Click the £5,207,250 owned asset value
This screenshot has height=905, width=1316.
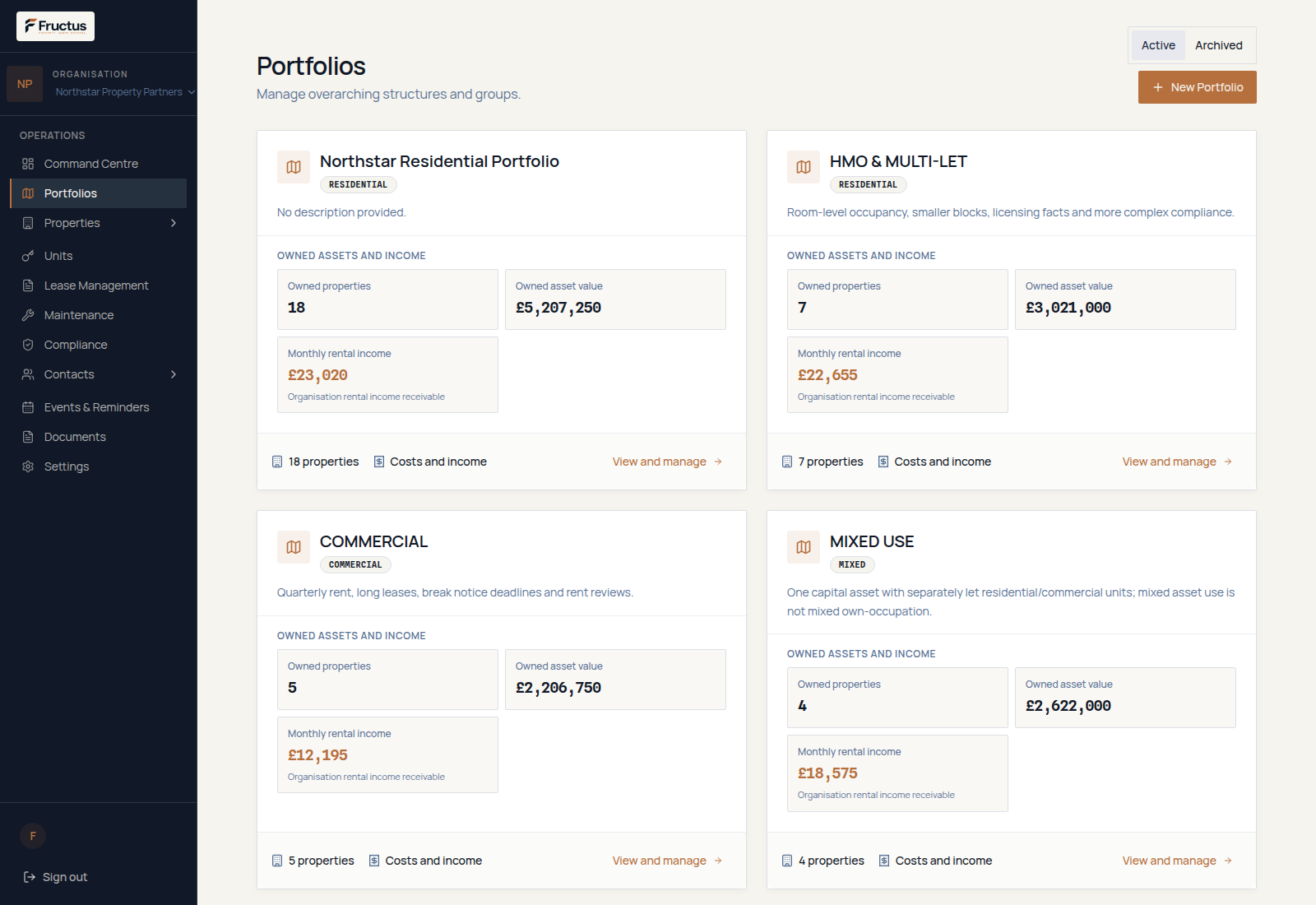click(558, 308)
